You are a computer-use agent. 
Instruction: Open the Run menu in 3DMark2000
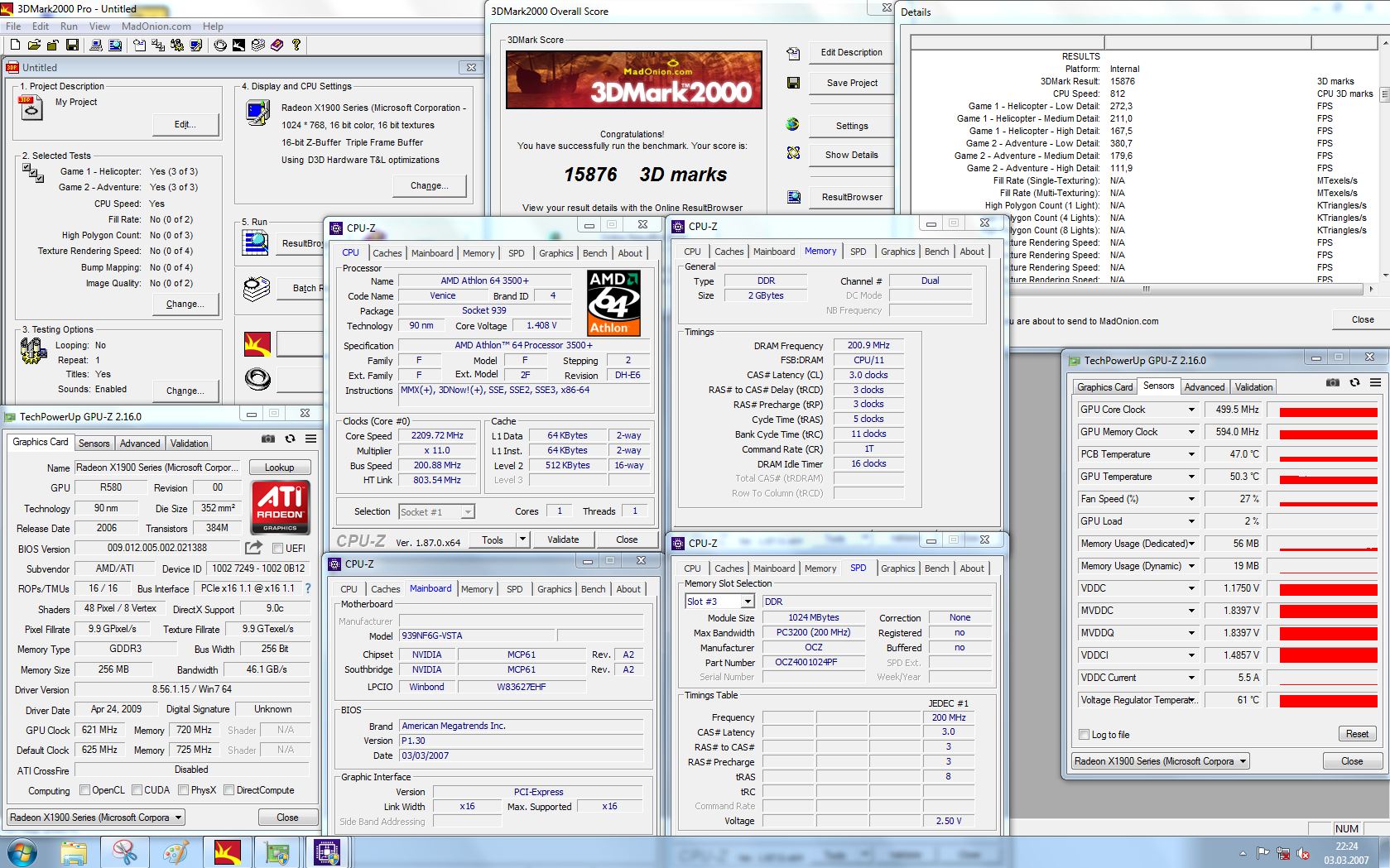[x=69, y=26]
